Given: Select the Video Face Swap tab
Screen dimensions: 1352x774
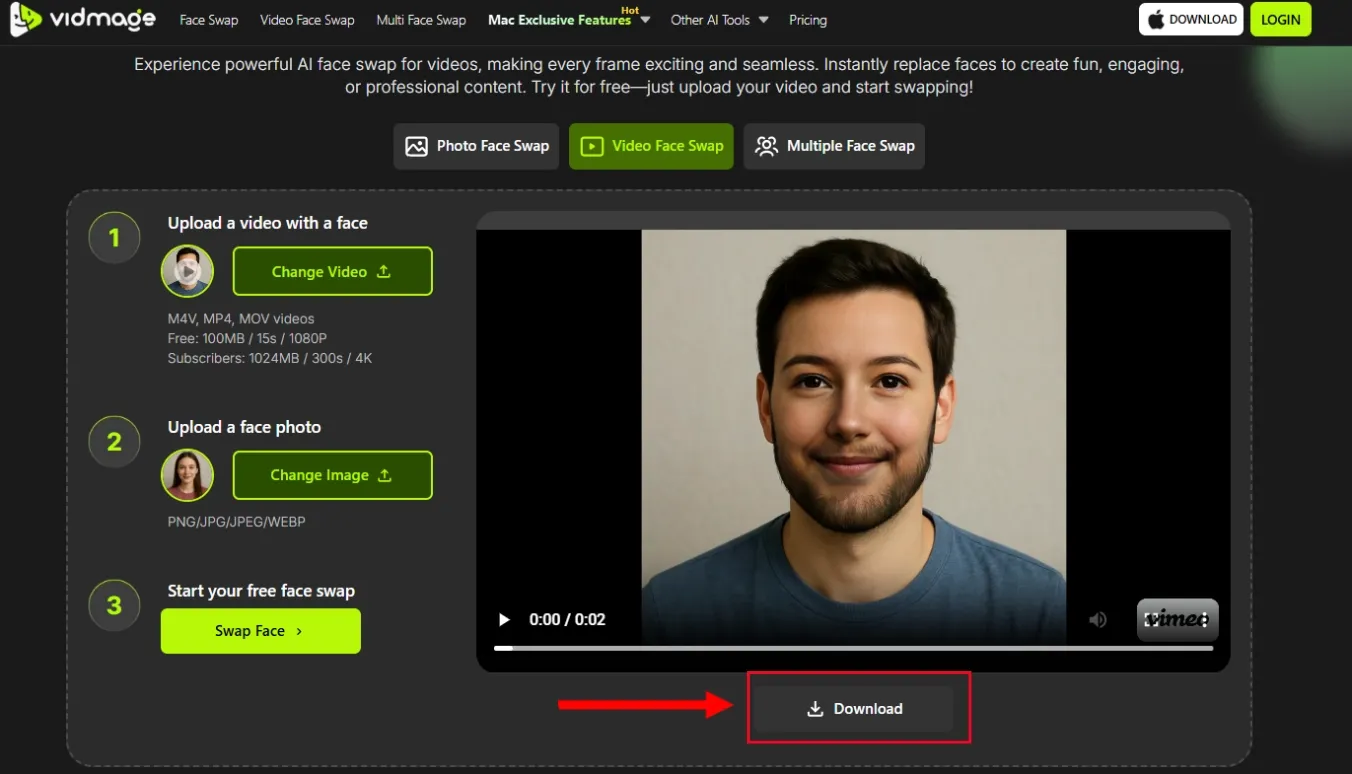Looking at the screenshot, I should [651, 146].
